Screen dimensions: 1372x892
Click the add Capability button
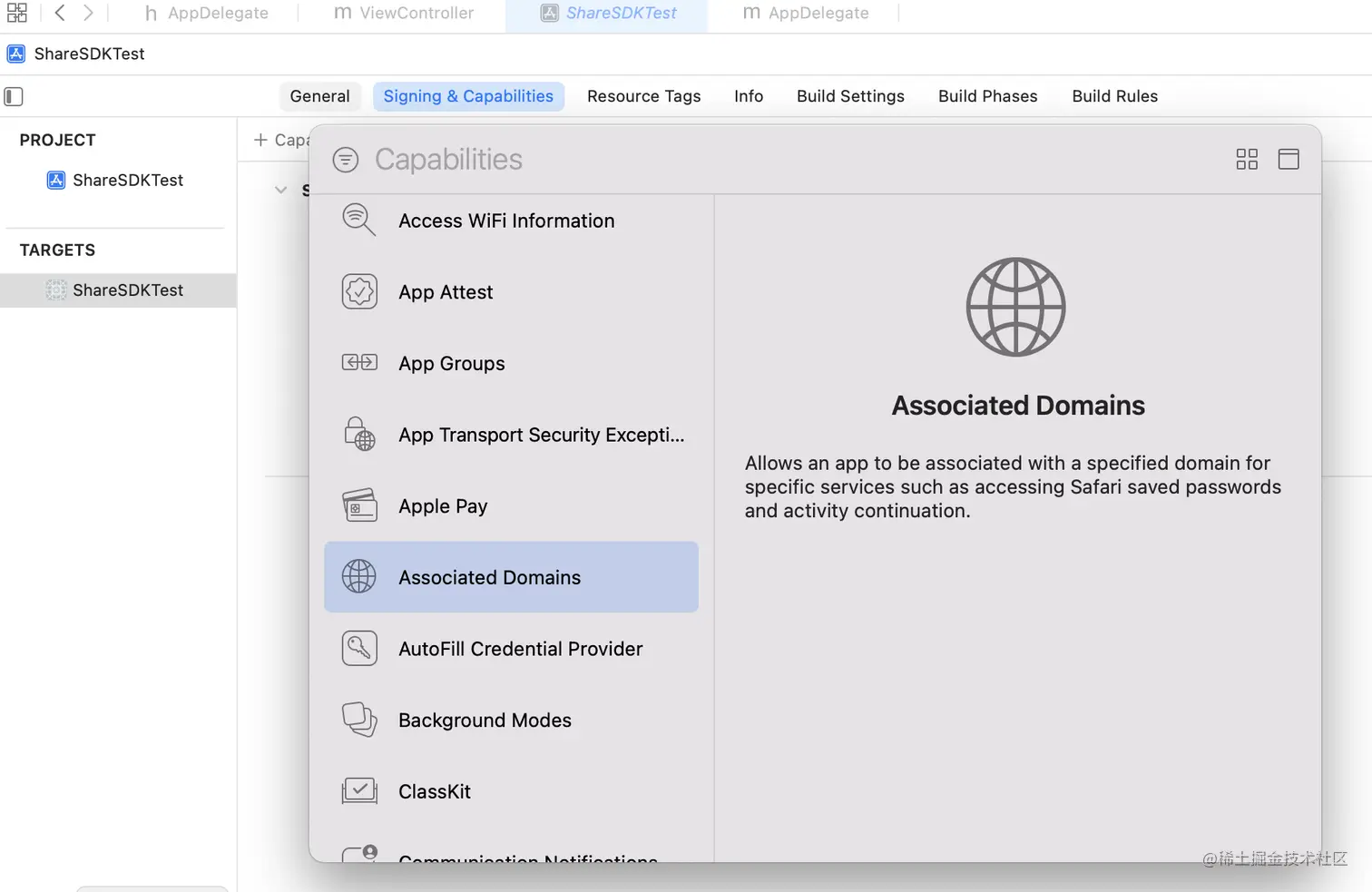pos(281,140)
